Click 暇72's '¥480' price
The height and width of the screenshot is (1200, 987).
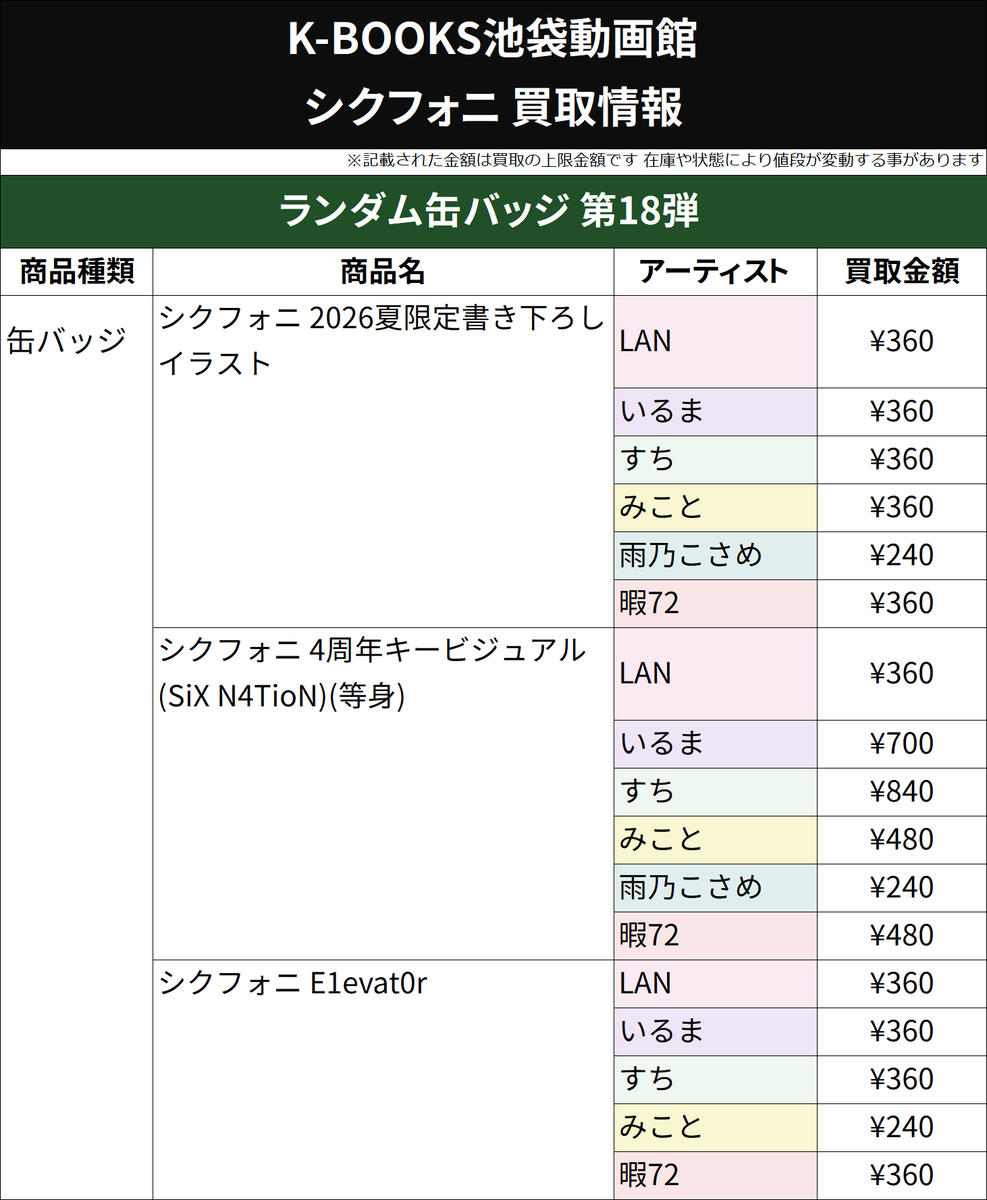click(x=902, y=935)
